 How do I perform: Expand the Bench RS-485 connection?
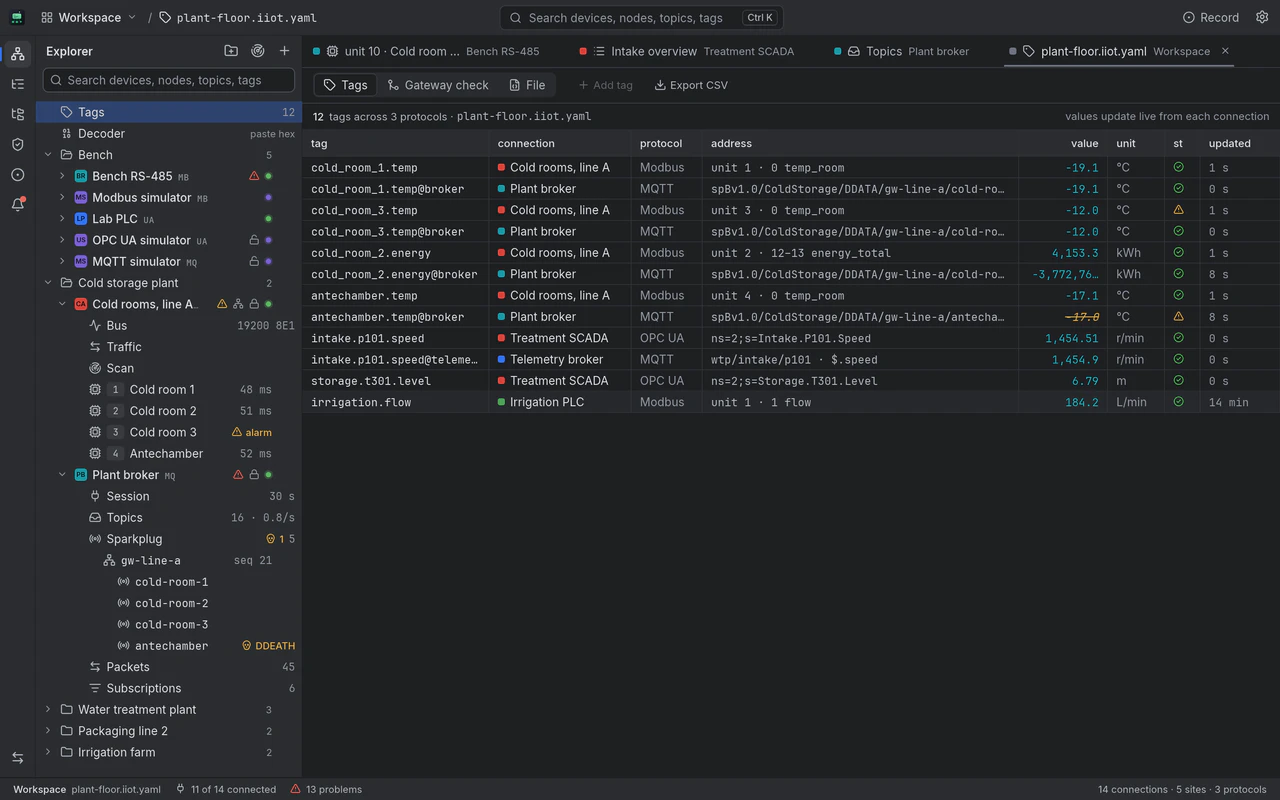62,176
